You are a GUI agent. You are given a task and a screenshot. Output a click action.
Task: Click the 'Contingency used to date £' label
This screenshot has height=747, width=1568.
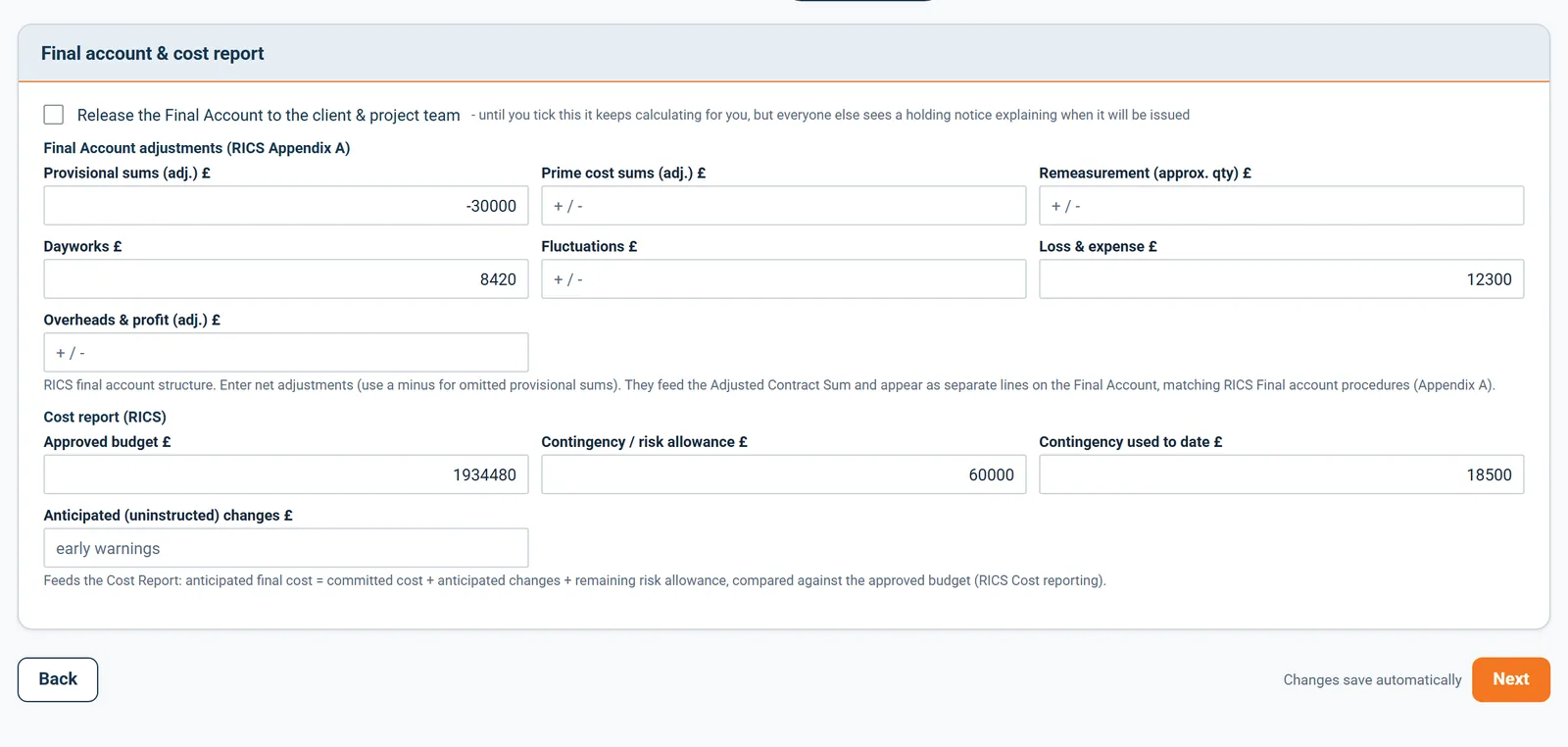1131,442
